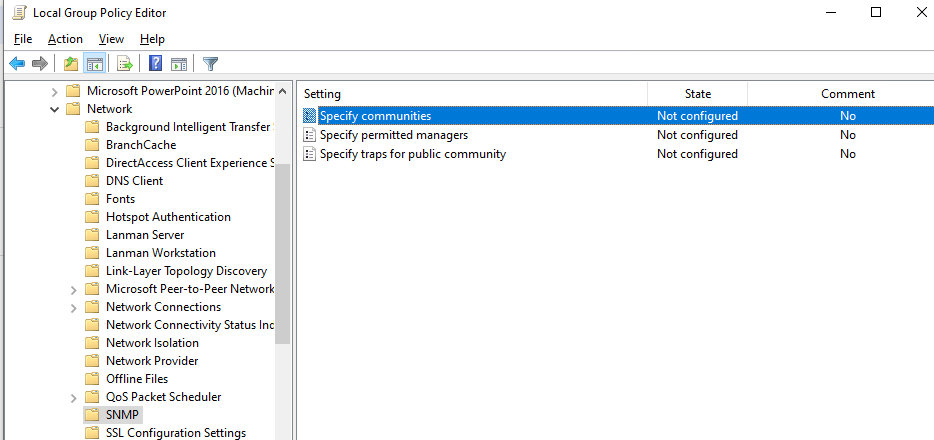Select Background Intelligent Transfer tree item
The height and width of the screenshot is (440, 934).
click(189, 127)
